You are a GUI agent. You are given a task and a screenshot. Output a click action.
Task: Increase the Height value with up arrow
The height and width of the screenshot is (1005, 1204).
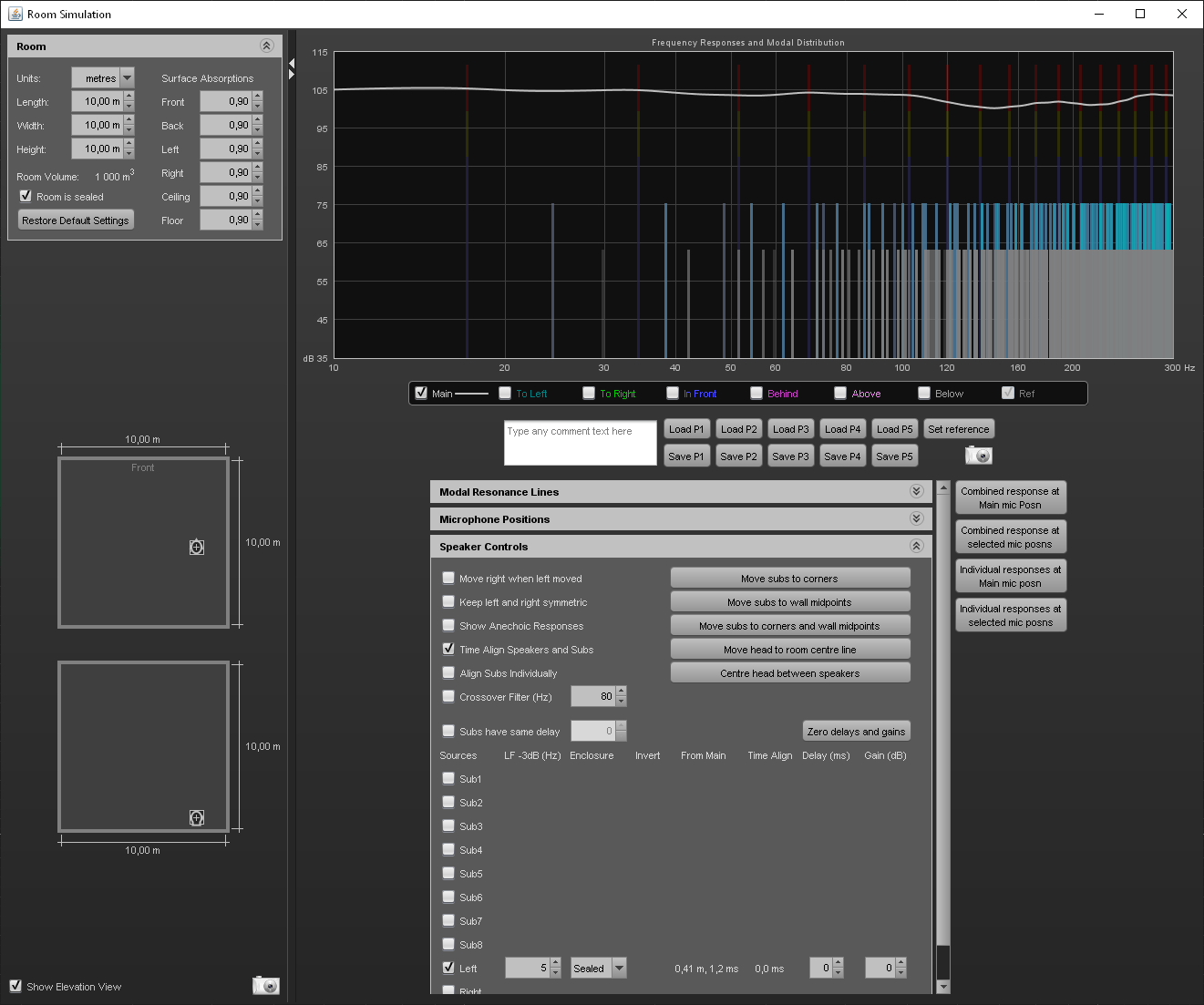click(x=129, y=144)
